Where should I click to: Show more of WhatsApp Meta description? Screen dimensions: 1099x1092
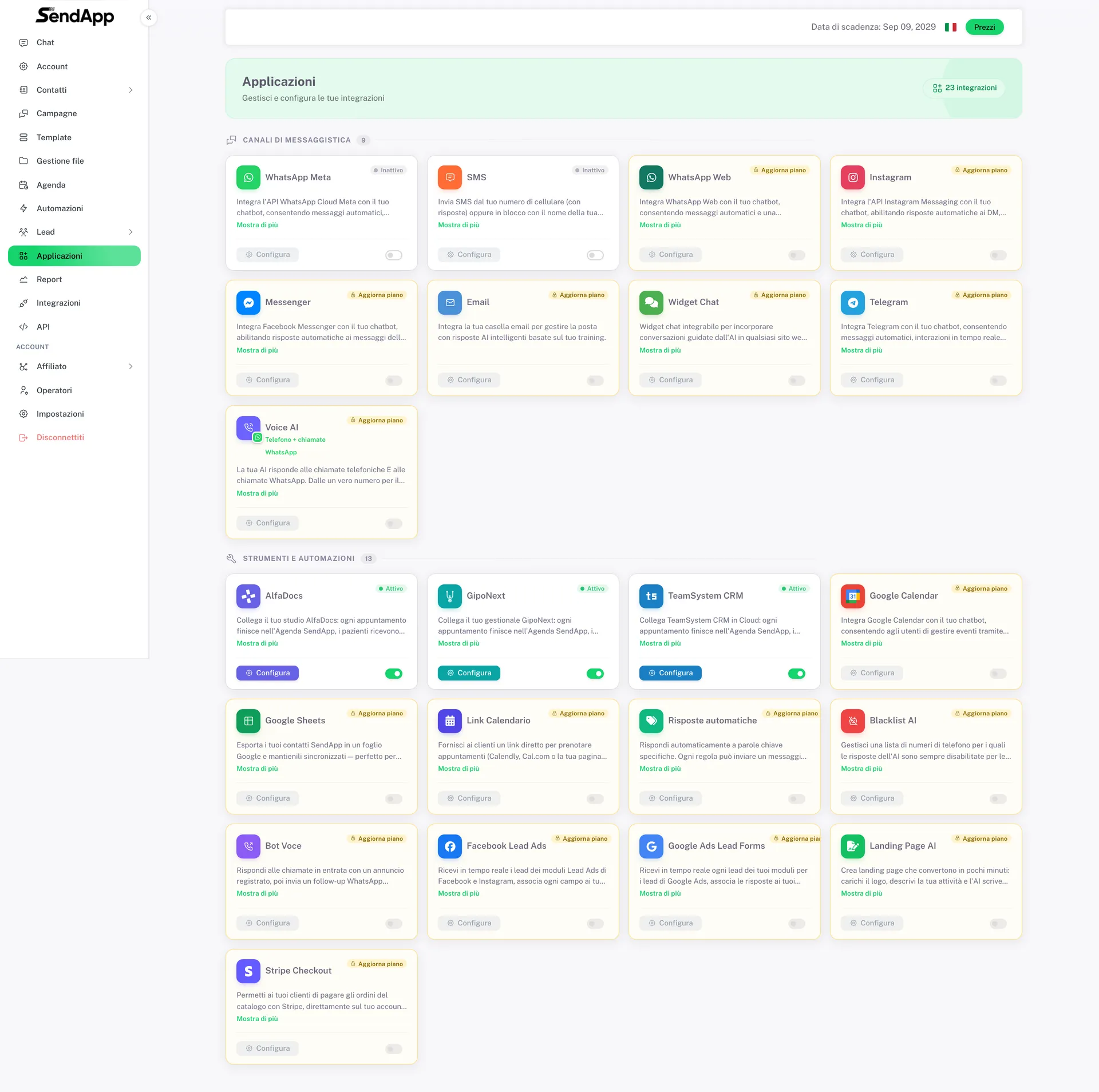tap(257, 225)
